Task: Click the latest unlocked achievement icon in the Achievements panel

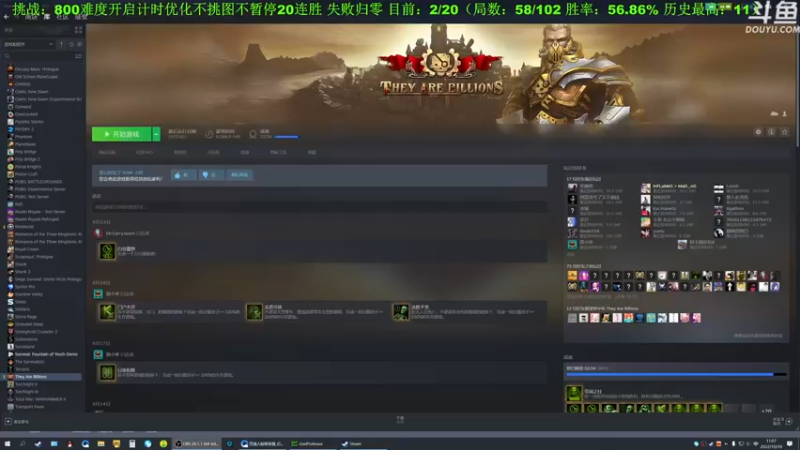Action: point(574,393)
